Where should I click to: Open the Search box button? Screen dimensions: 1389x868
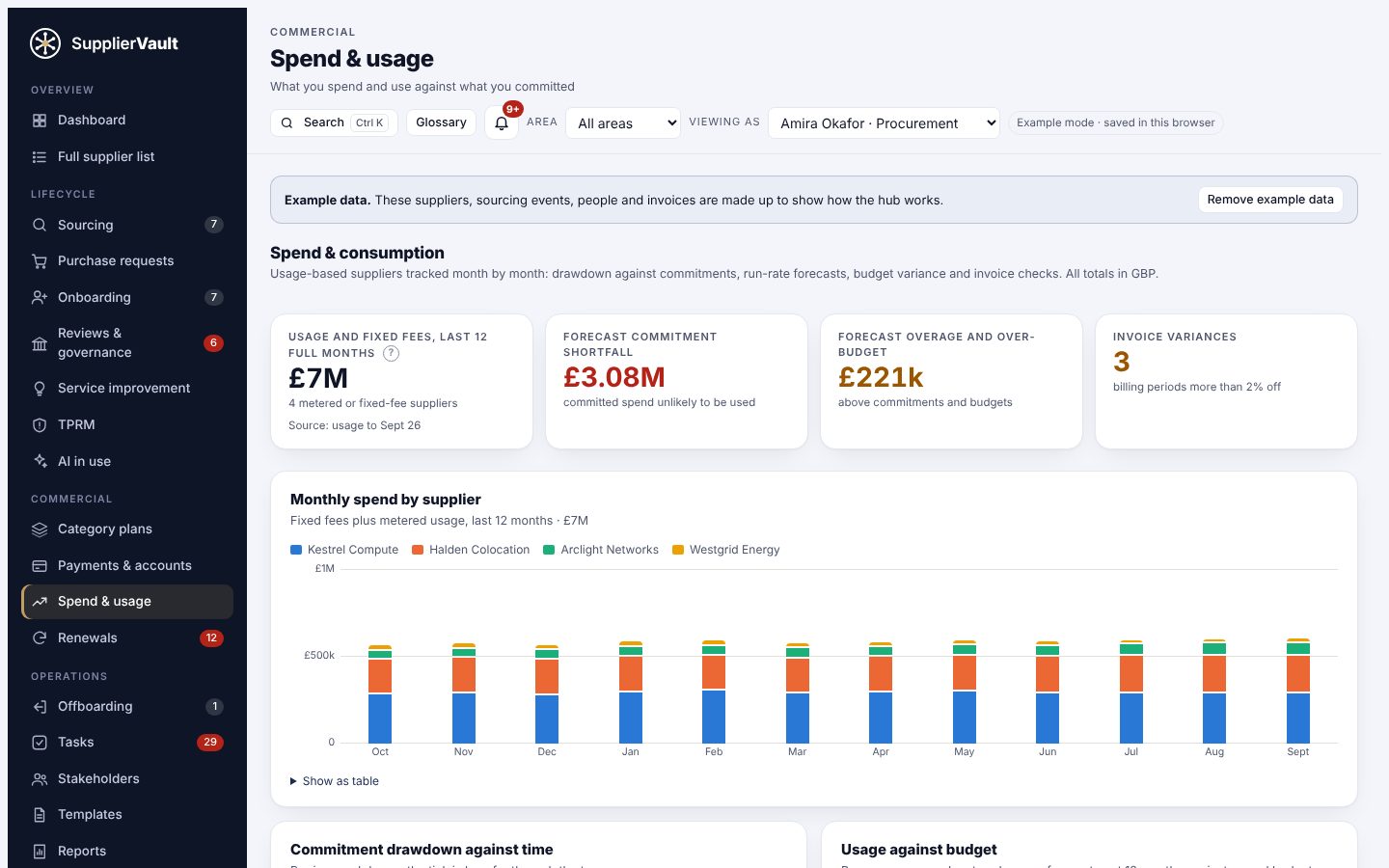(334, 122)
